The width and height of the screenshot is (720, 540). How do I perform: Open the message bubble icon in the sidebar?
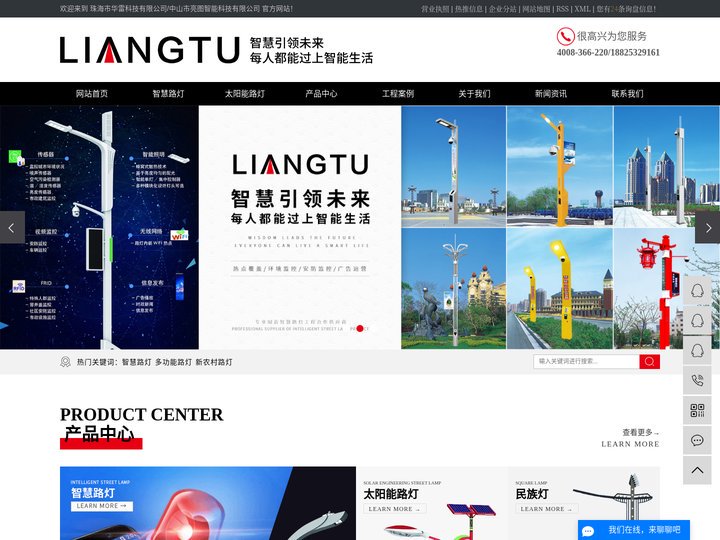[697, 440]
